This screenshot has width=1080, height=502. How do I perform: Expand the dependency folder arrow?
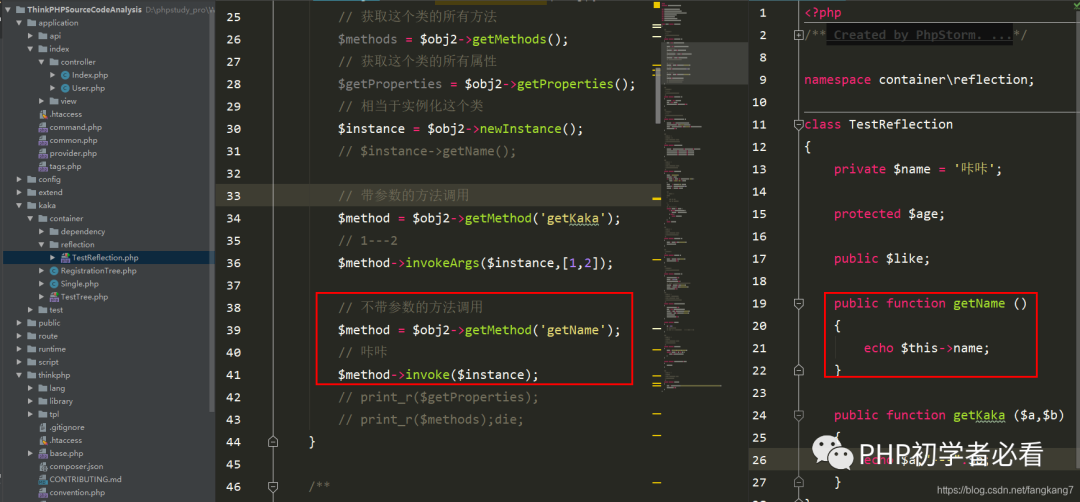tap(42, 231)
